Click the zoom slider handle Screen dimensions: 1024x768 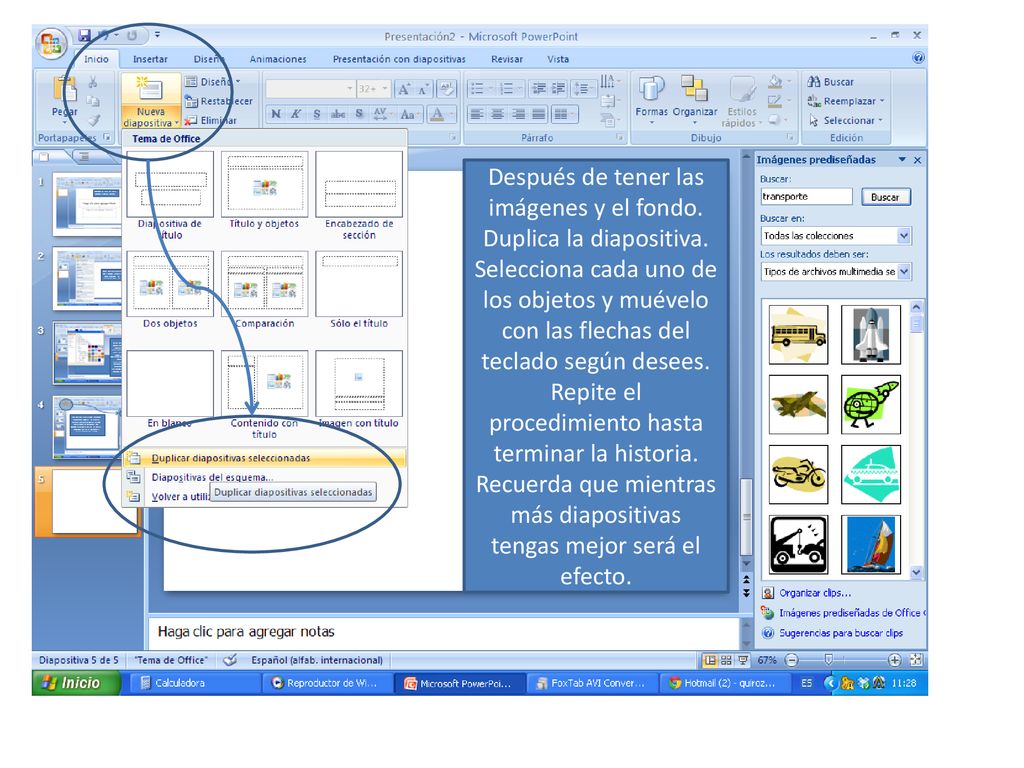[829, 660]
